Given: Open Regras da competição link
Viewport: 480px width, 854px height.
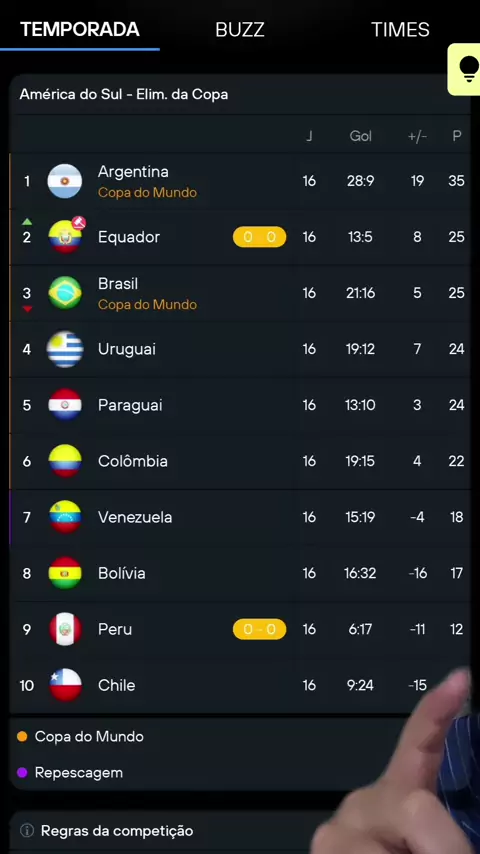Looking at the screenshot, I should 117,831.
